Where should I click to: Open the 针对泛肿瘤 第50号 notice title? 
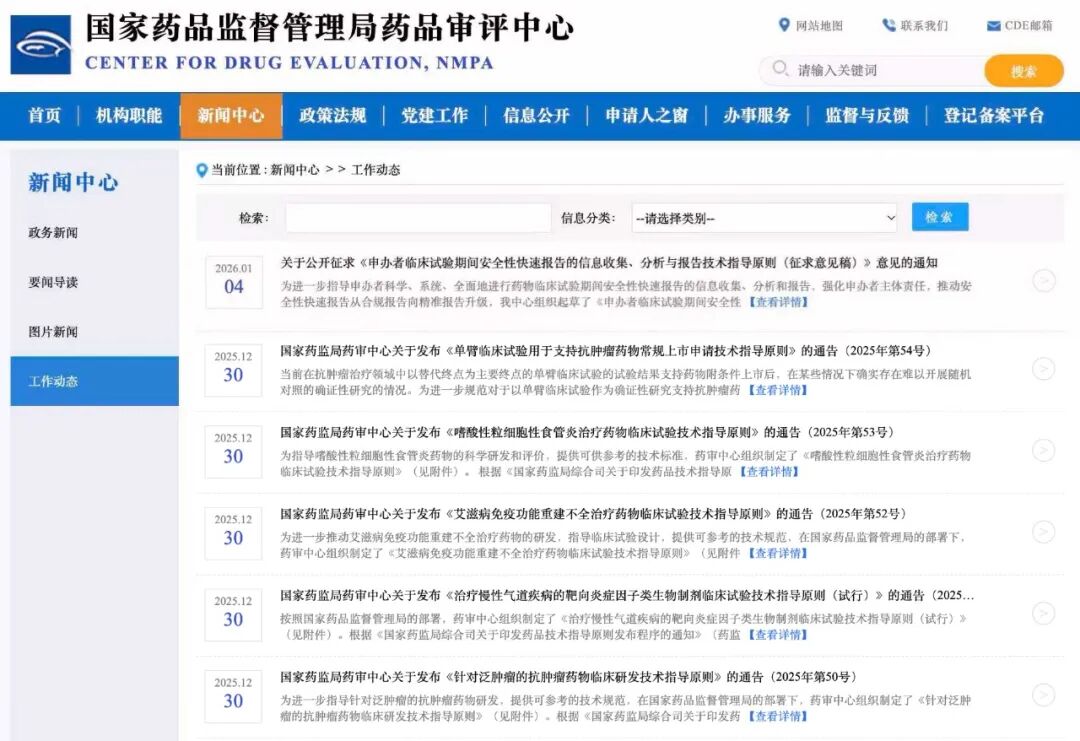click(x=568, y=677)
